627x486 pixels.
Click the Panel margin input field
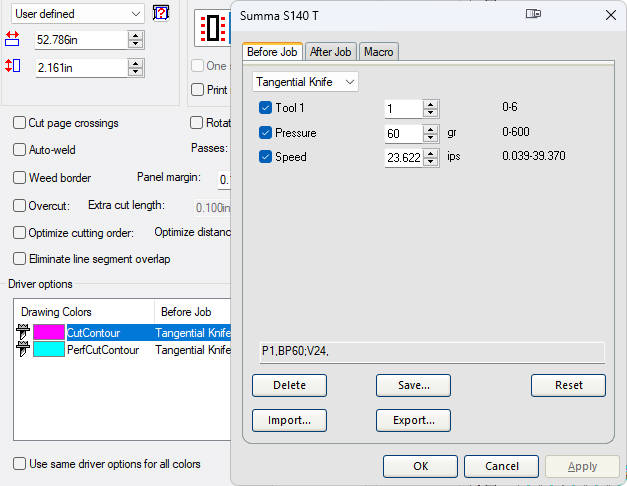(224, 179)
